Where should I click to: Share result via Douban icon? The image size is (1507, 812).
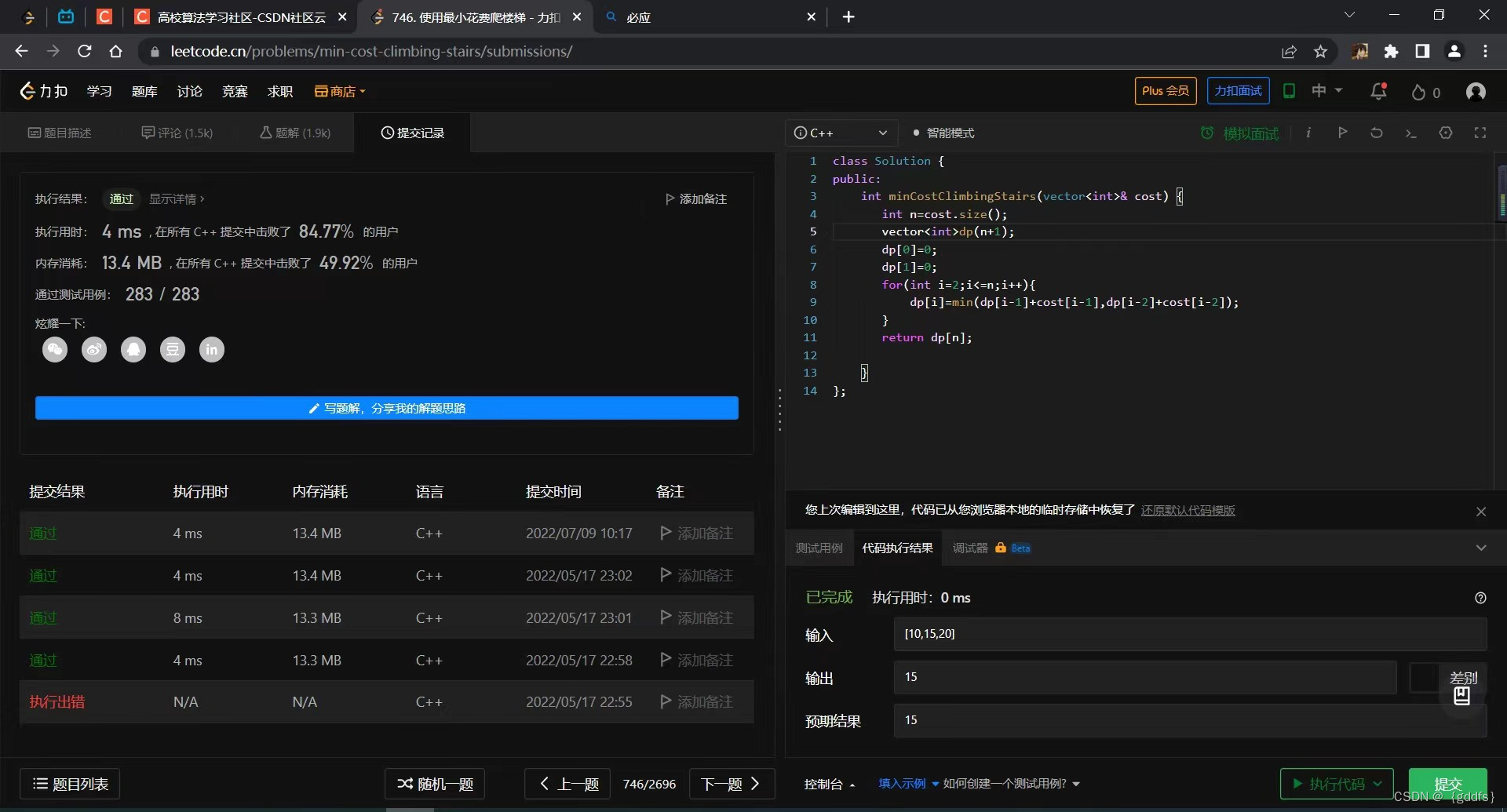173,349
